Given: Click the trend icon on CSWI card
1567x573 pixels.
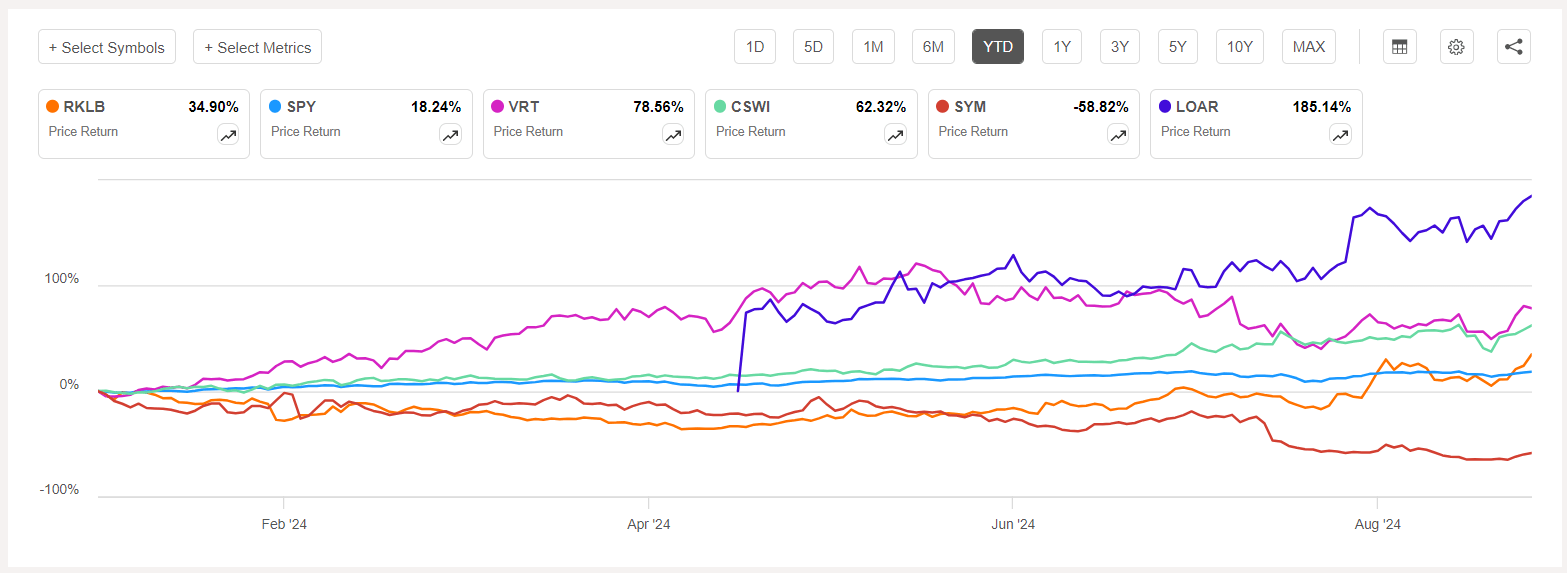Looking at the screenshot, I should tap(896, 135).
